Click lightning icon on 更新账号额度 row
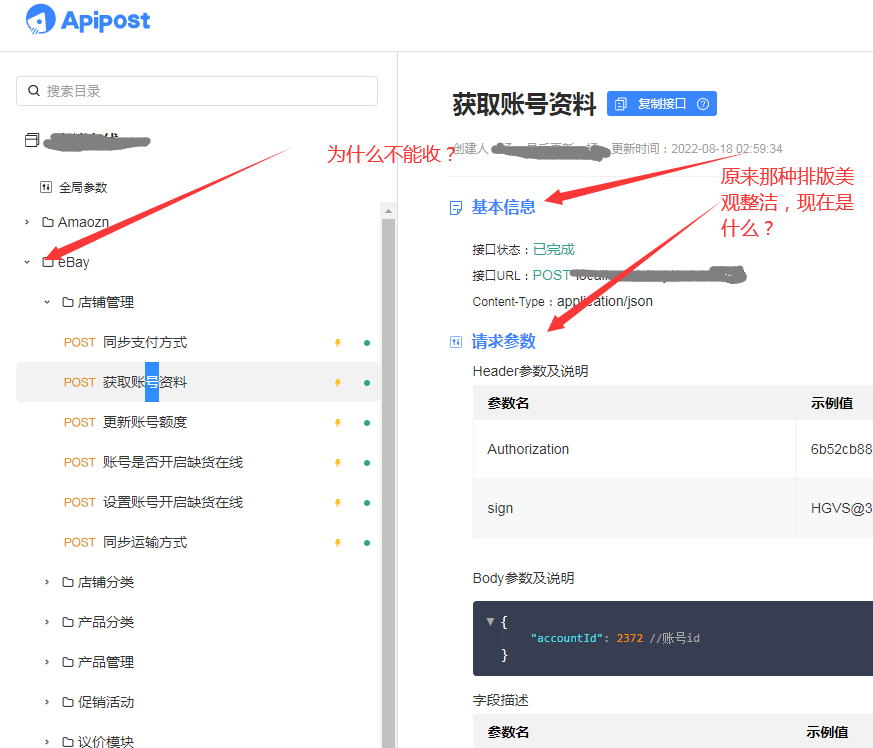This screenshot has height=748, width=873. pos(337,423)
